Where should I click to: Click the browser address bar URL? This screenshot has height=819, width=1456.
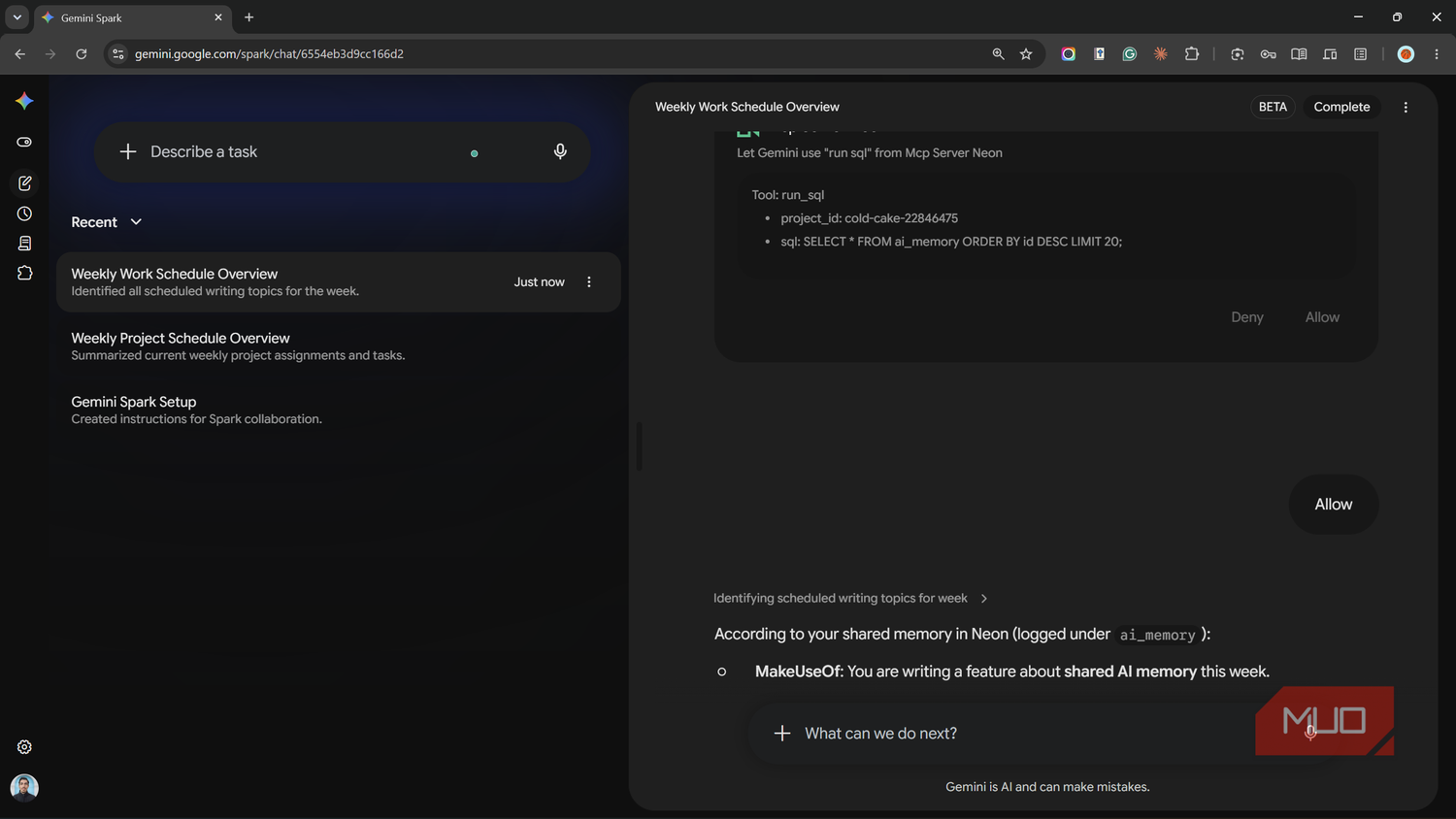(269, 54)
